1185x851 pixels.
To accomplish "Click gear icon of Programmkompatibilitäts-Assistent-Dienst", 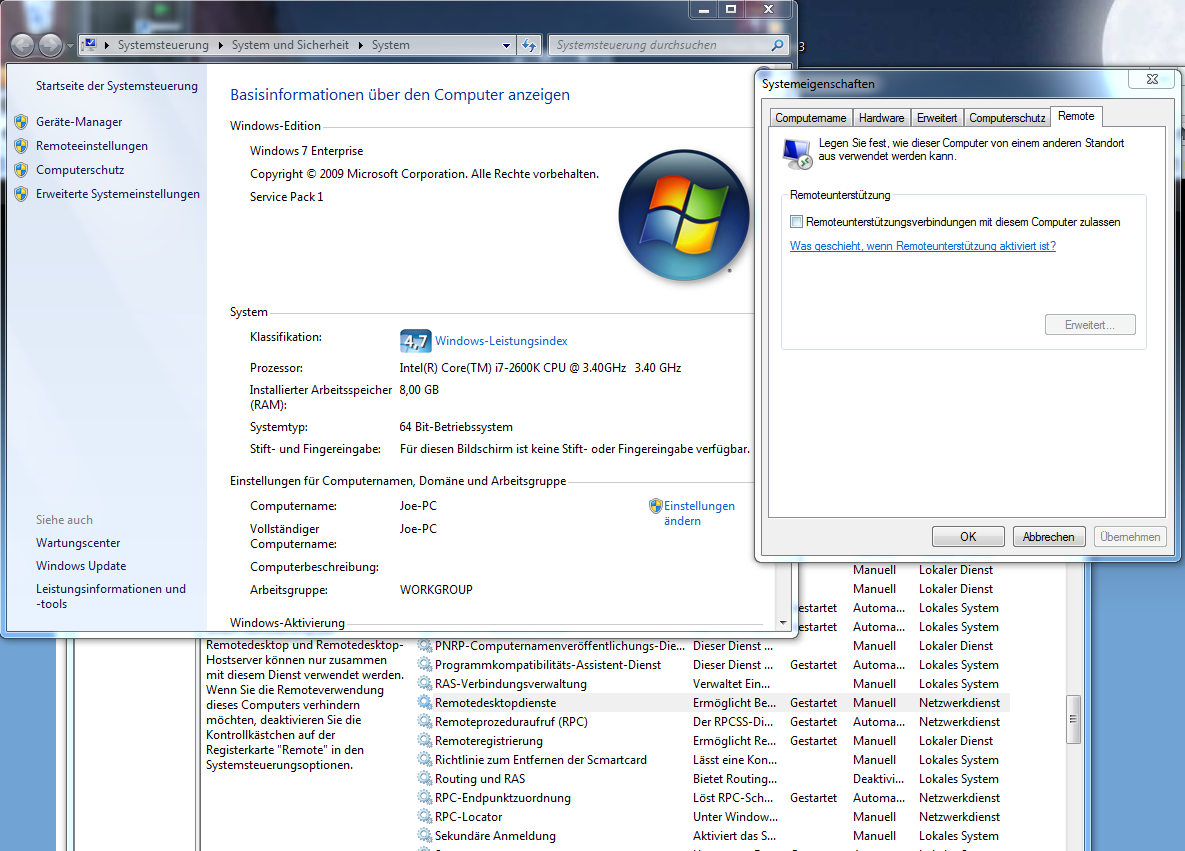I will [x=425, y=665].
